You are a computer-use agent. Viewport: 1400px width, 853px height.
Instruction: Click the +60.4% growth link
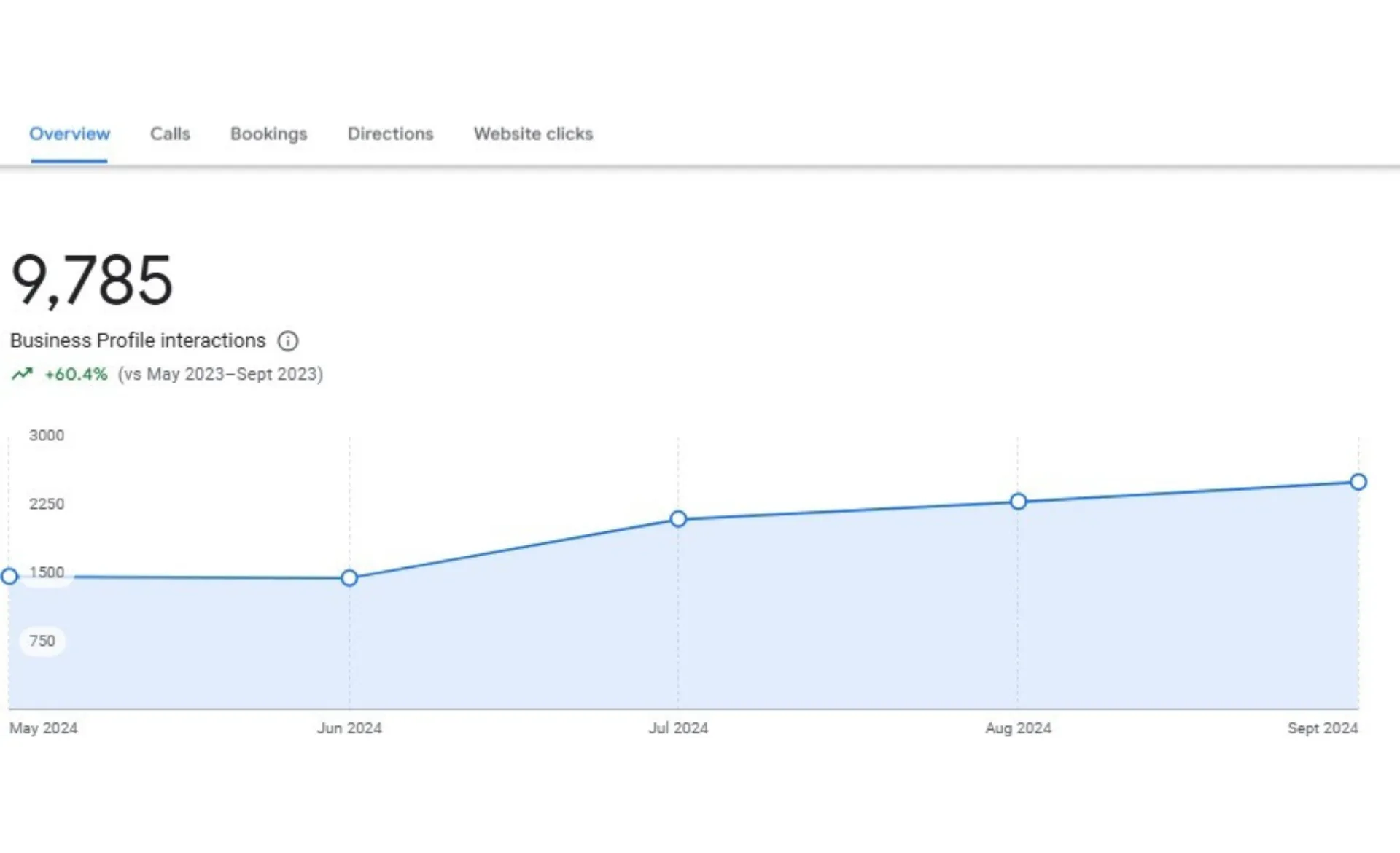click(74, 373)
